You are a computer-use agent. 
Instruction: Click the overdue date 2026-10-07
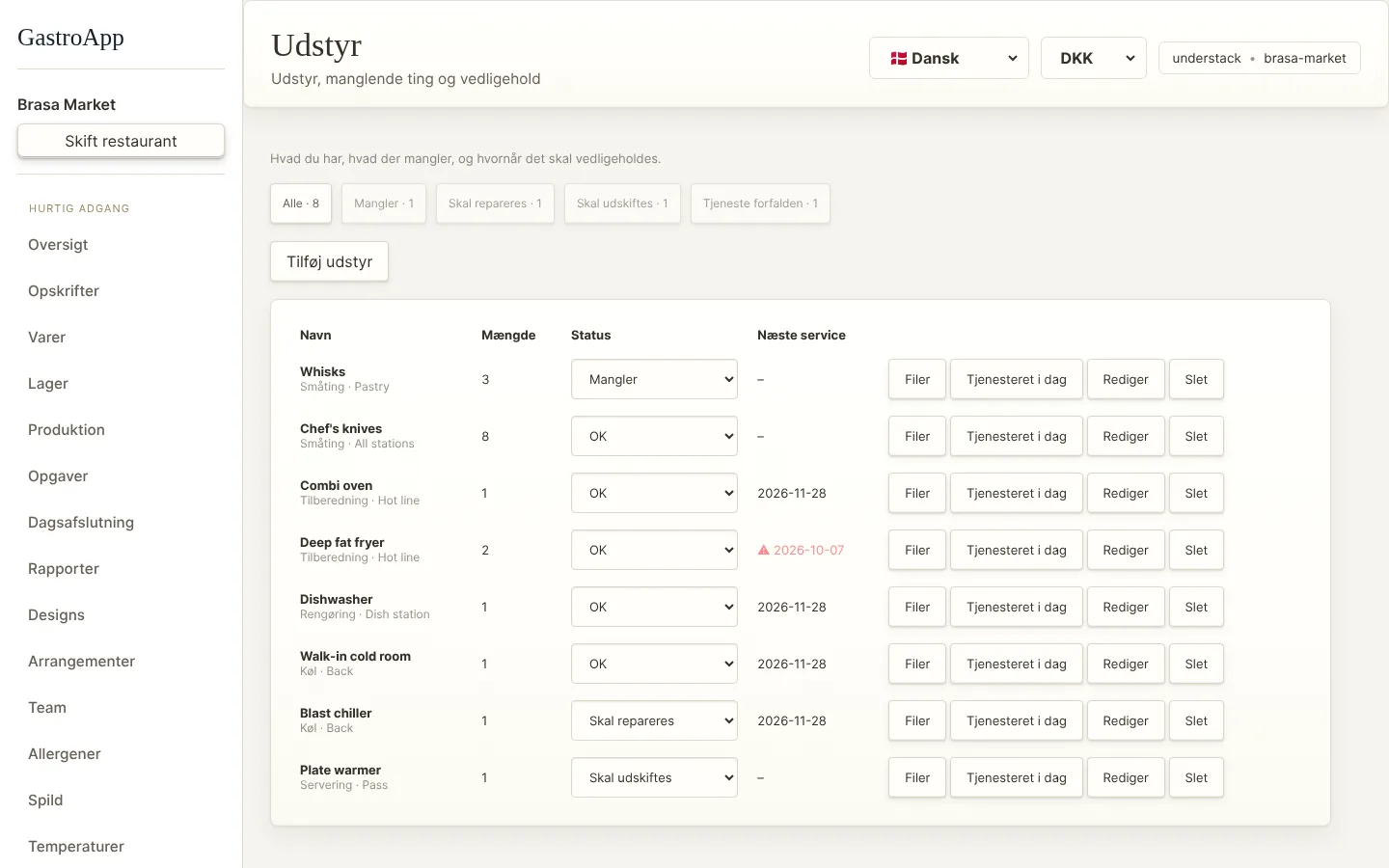pos(808,550)
